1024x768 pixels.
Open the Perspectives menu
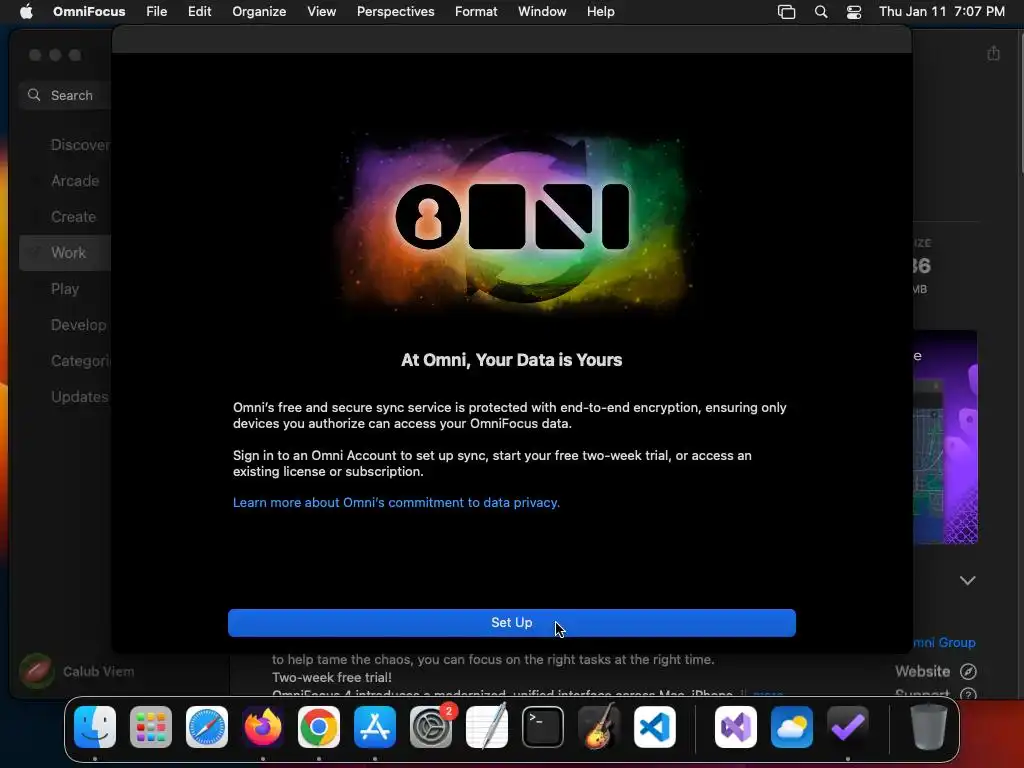pos(395,11)
